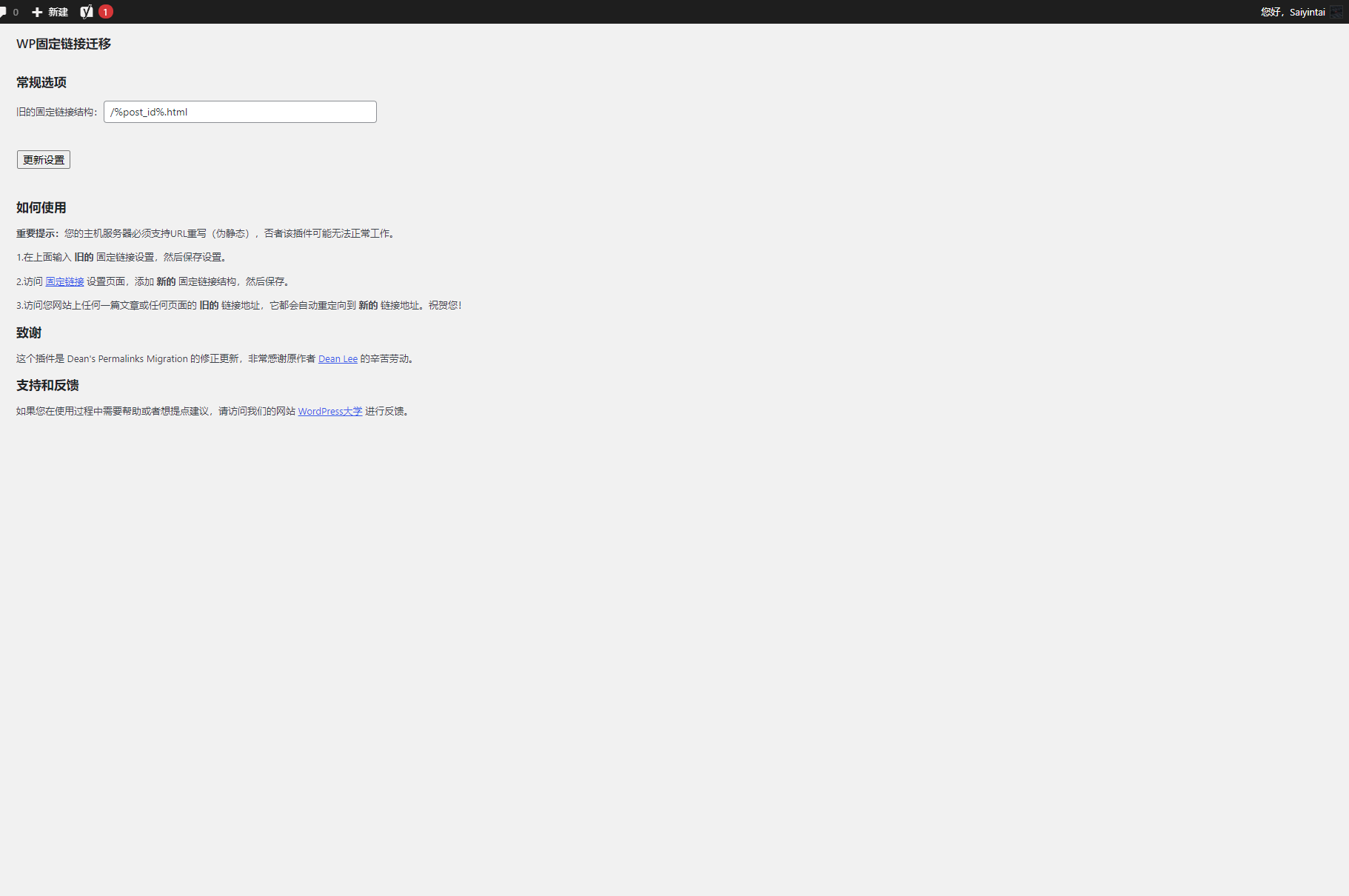
Task: Visit the Dean Lee author link
Action: [x=338, y=358]
